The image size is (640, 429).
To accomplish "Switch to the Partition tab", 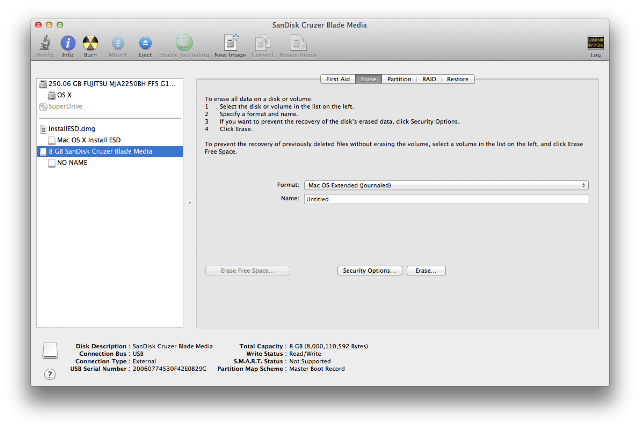I will point(399,79).
